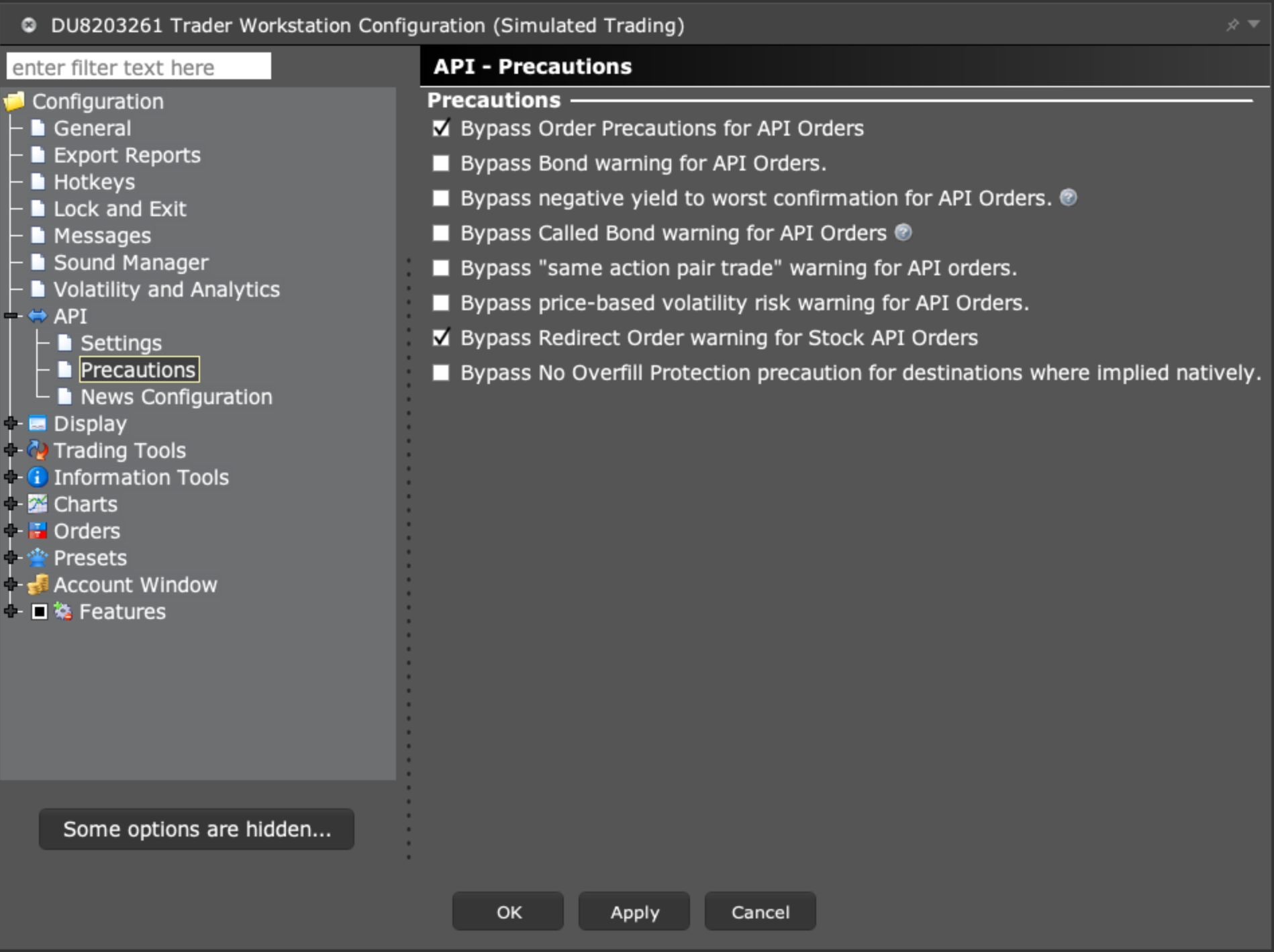Click the Hotkeys page icon

pyautogui.click(x=38, y=181)
